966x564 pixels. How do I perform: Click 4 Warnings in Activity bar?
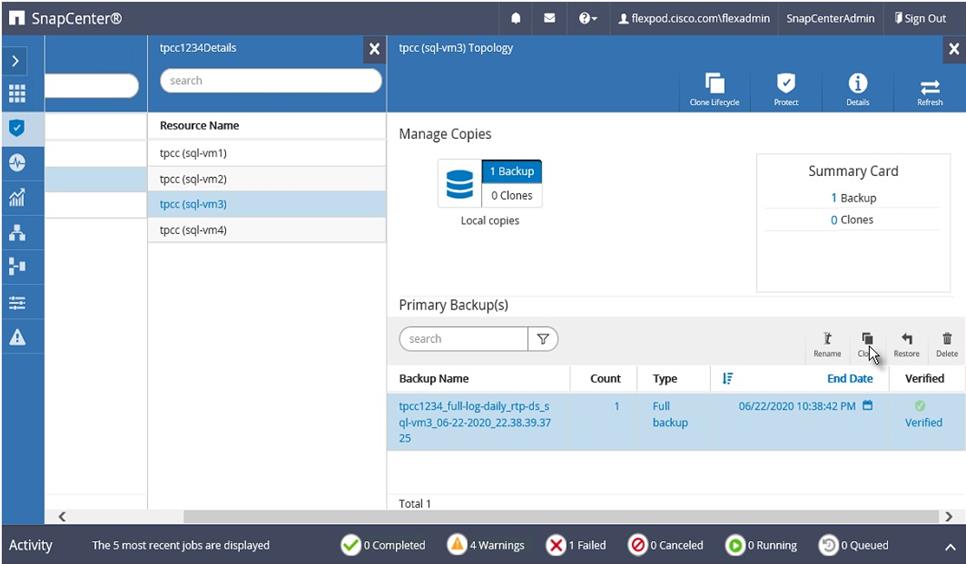click(x=486, y=545)
